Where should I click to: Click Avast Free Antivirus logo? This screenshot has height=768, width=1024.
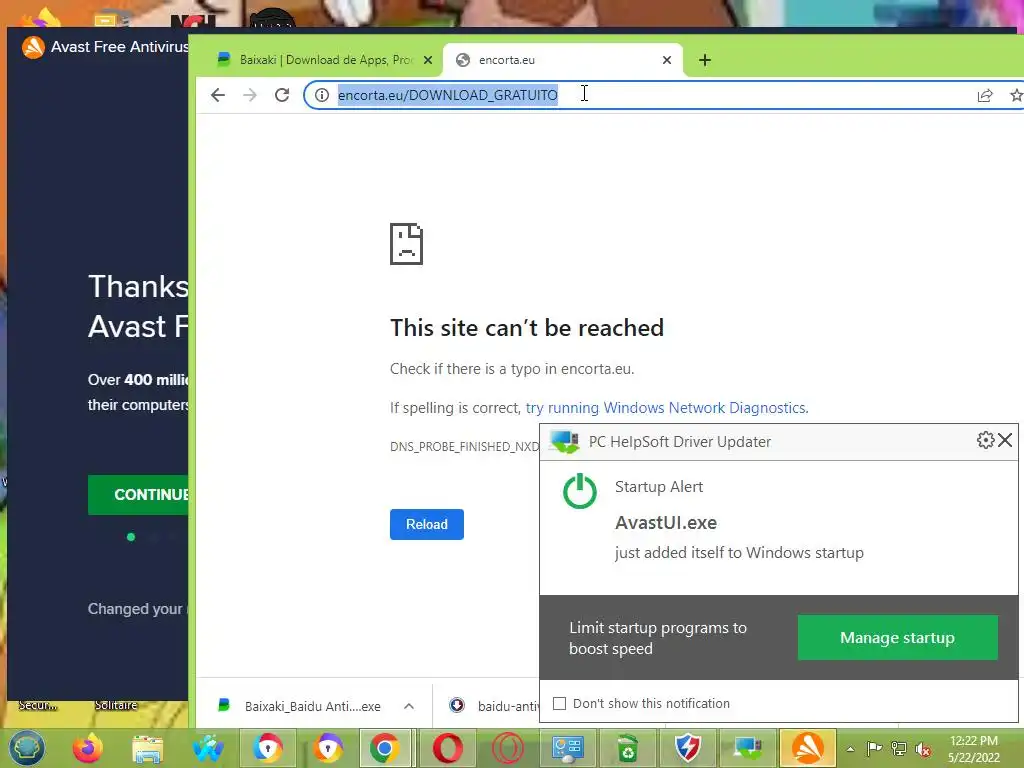tap(33, 47)
